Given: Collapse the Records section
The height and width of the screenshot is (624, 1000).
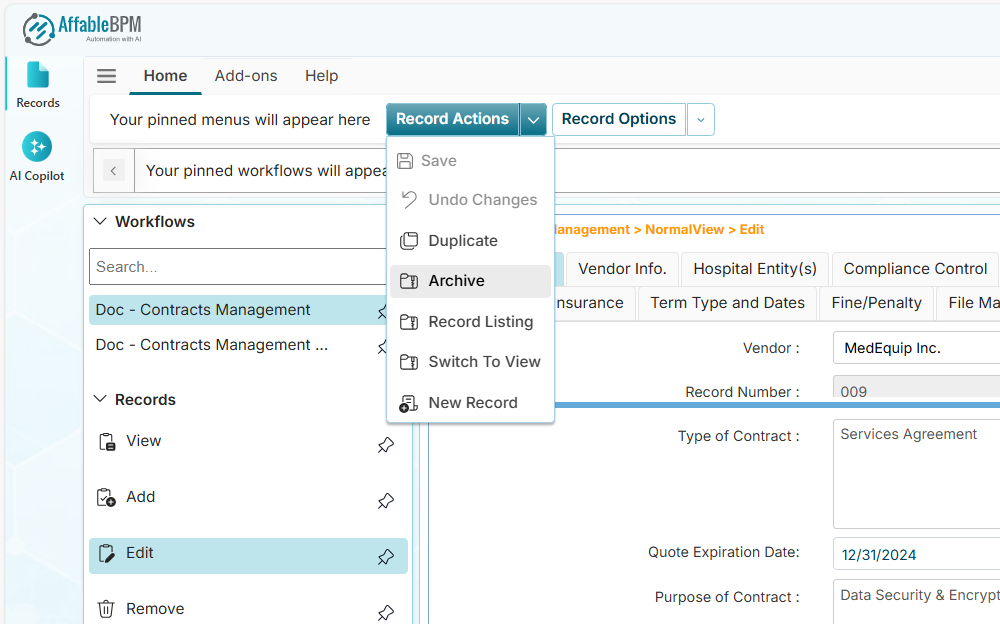Looking at the screenshot, I should tap(100, 400).
